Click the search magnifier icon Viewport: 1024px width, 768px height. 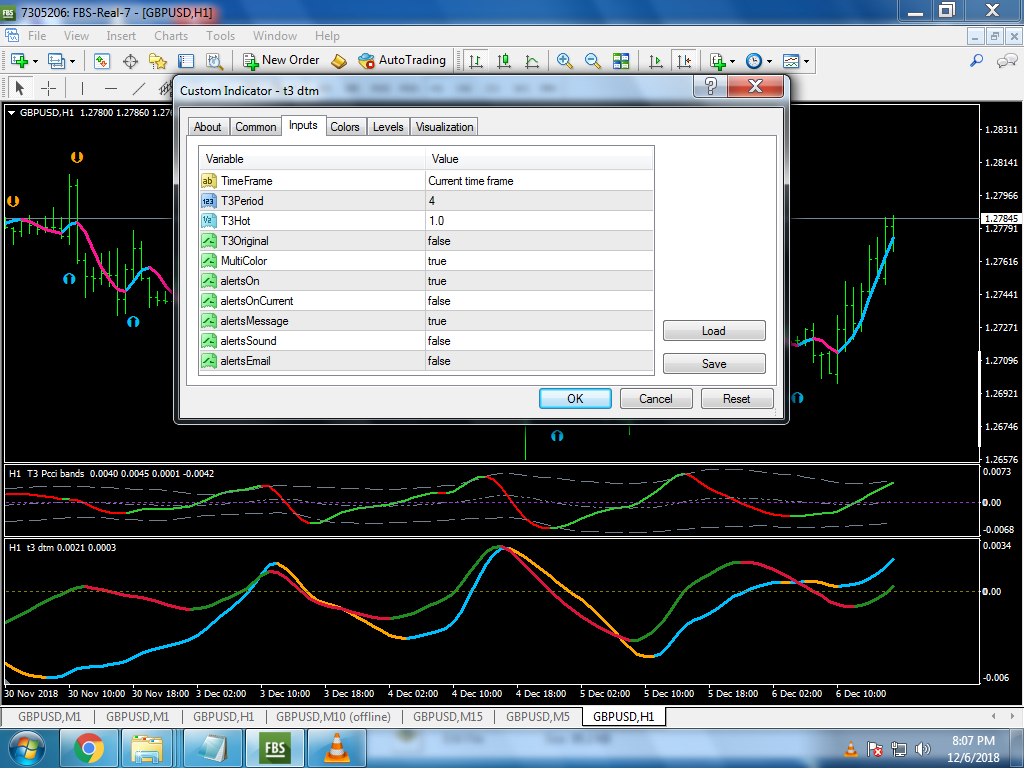(x=977, y=61)
